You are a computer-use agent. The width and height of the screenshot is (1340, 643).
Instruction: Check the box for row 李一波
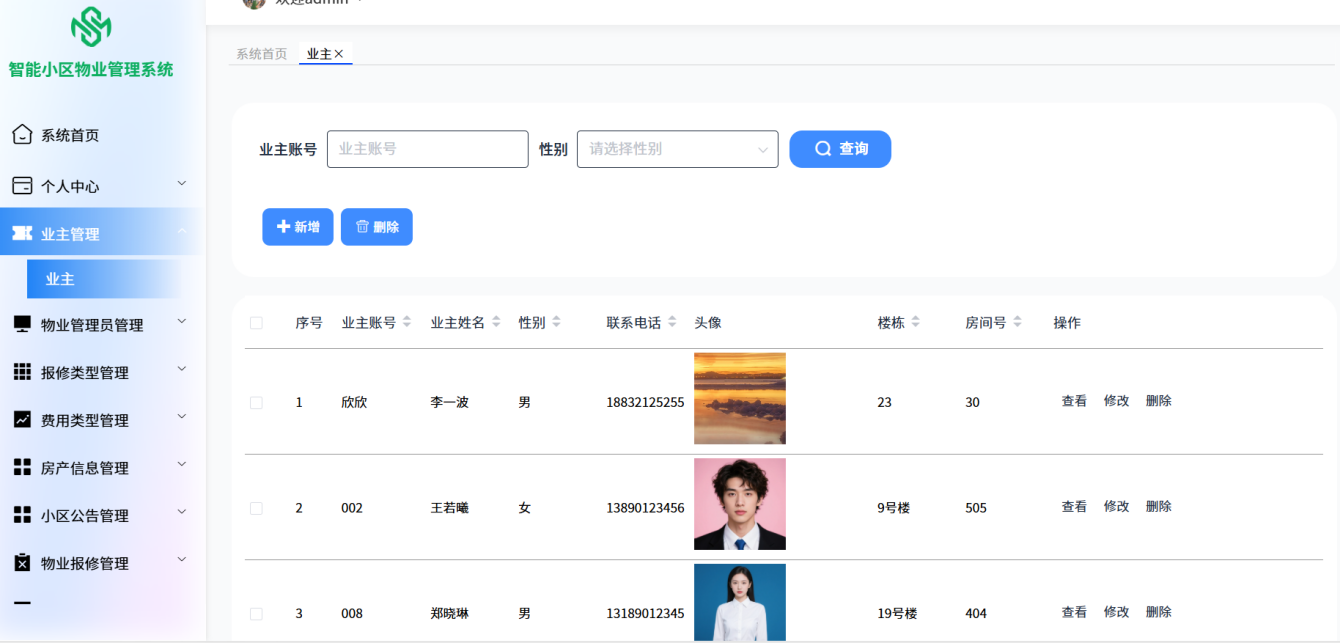(256, 402)
